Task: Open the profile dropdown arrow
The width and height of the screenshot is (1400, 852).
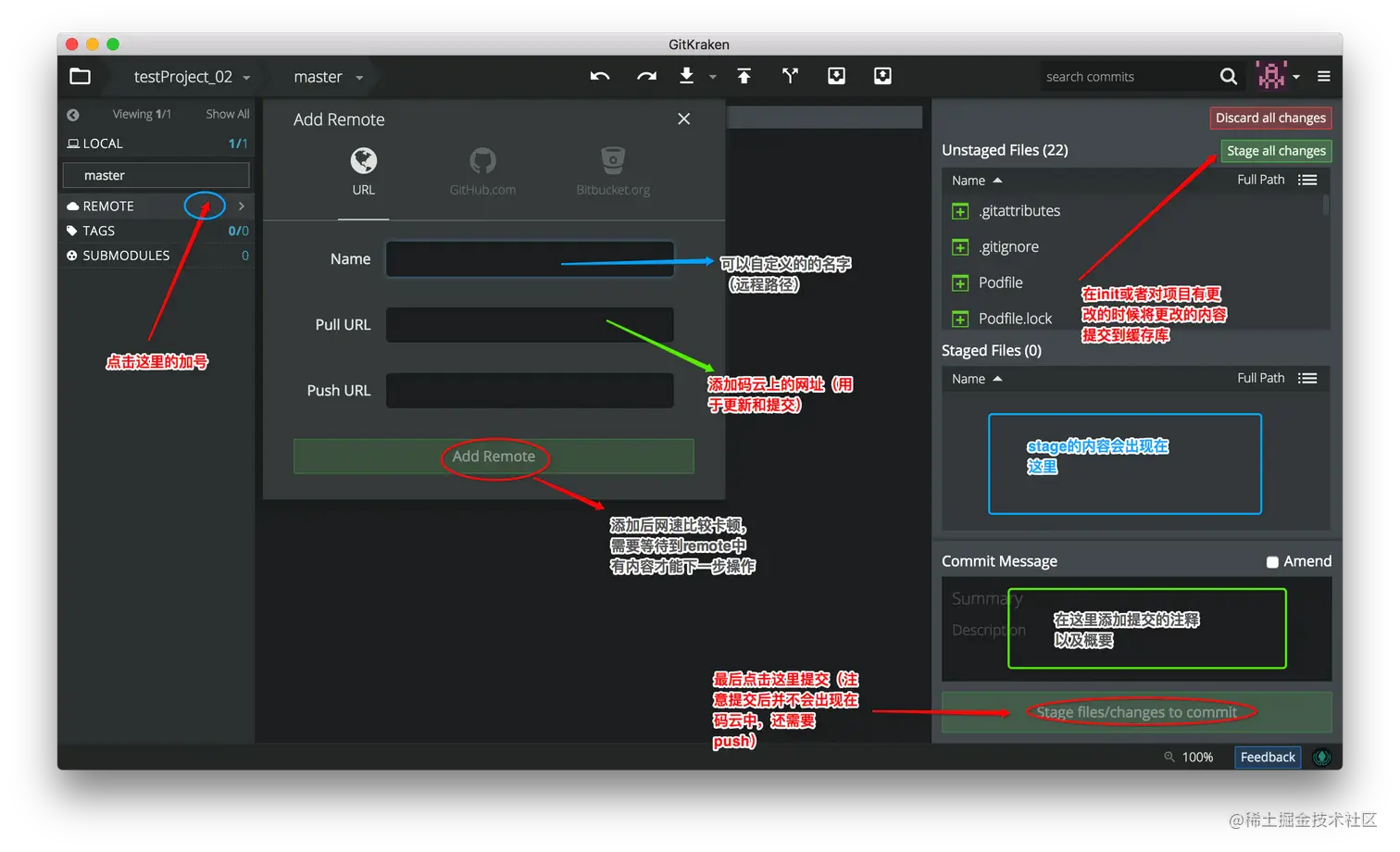Action: pyautogui.click(x=1296, y=77)
